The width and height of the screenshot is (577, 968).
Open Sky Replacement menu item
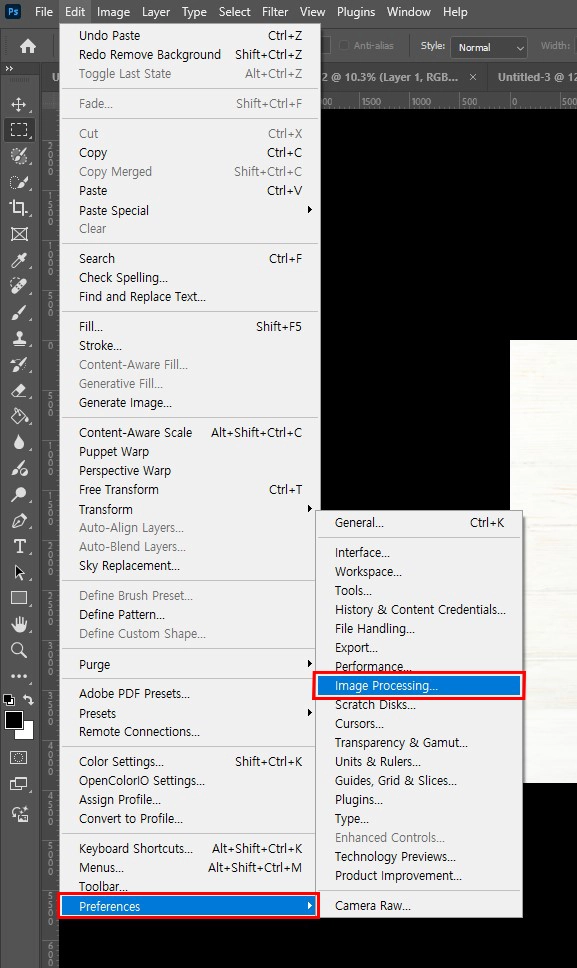pyautogui.click(x=190, y=565)
